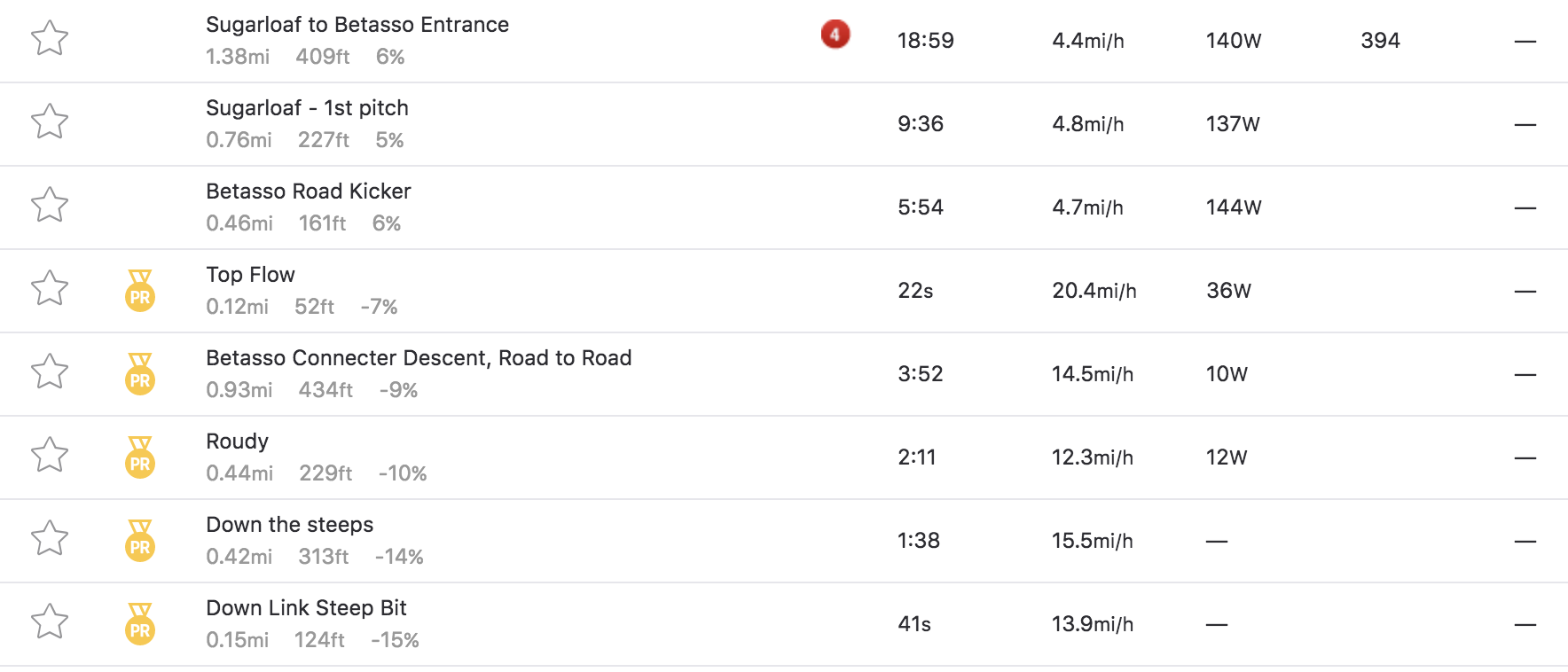Viewport: 1568px width, 672px height.
Task: Click PR medal on Top Flow row
Action: tap(140, 291)
